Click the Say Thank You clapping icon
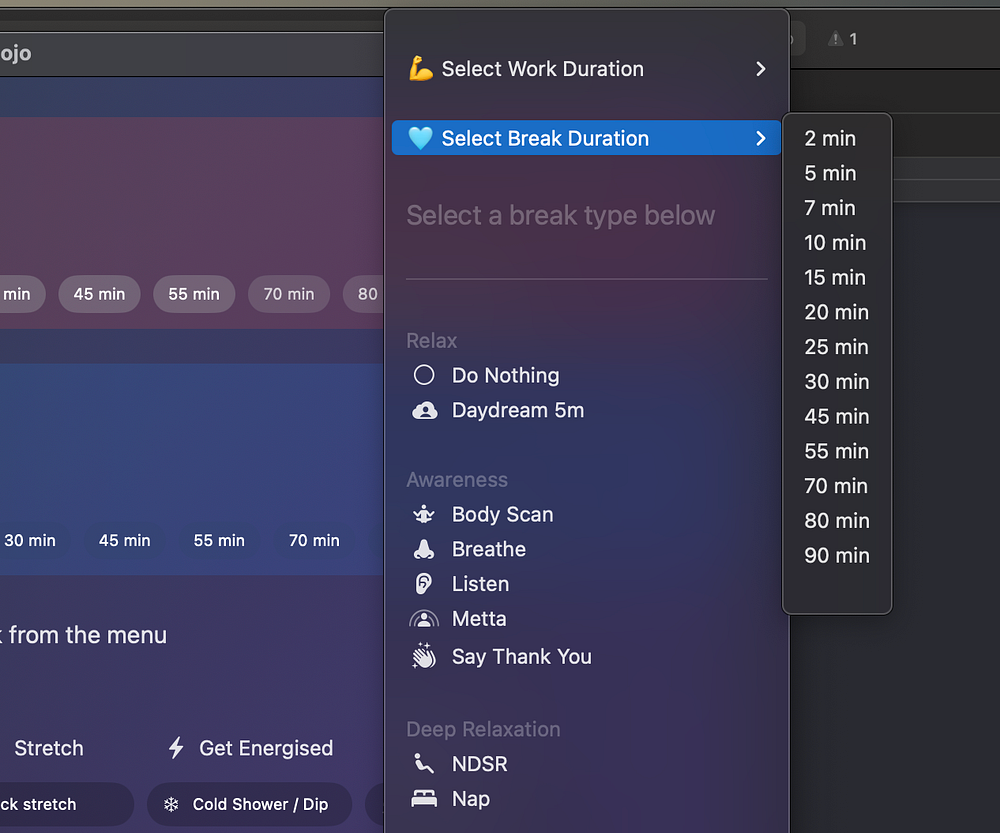This screenshot has height=833, width=1000. coord(424,656)
